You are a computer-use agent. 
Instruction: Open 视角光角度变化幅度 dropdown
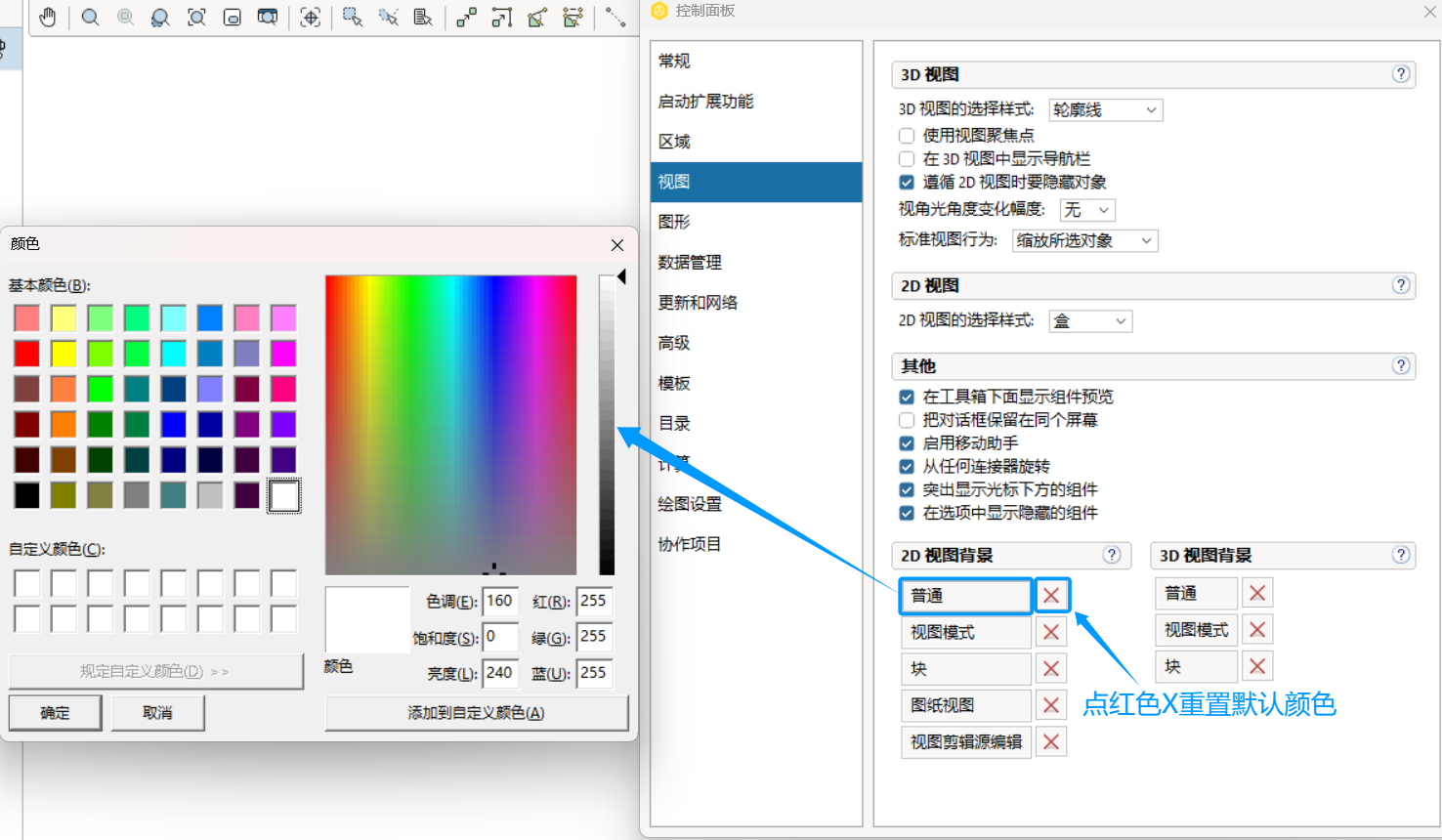(x=1087, y=210)
